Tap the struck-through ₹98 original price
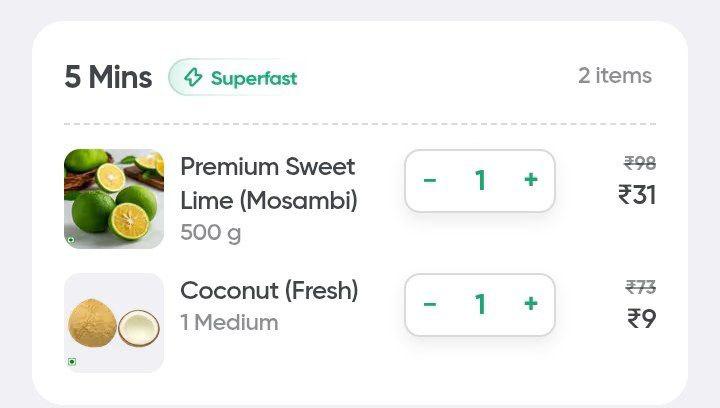720x408 pixels. (640, 163)
